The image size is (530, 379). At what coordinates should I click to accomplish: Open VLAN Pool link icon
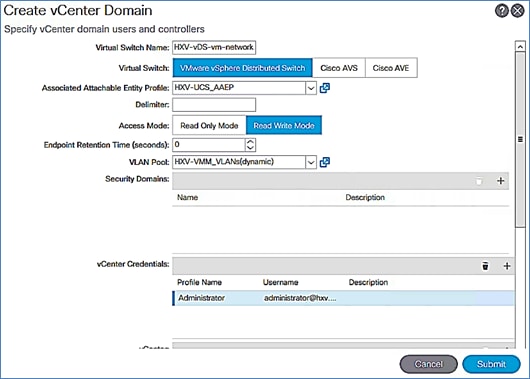pos(324,162)
